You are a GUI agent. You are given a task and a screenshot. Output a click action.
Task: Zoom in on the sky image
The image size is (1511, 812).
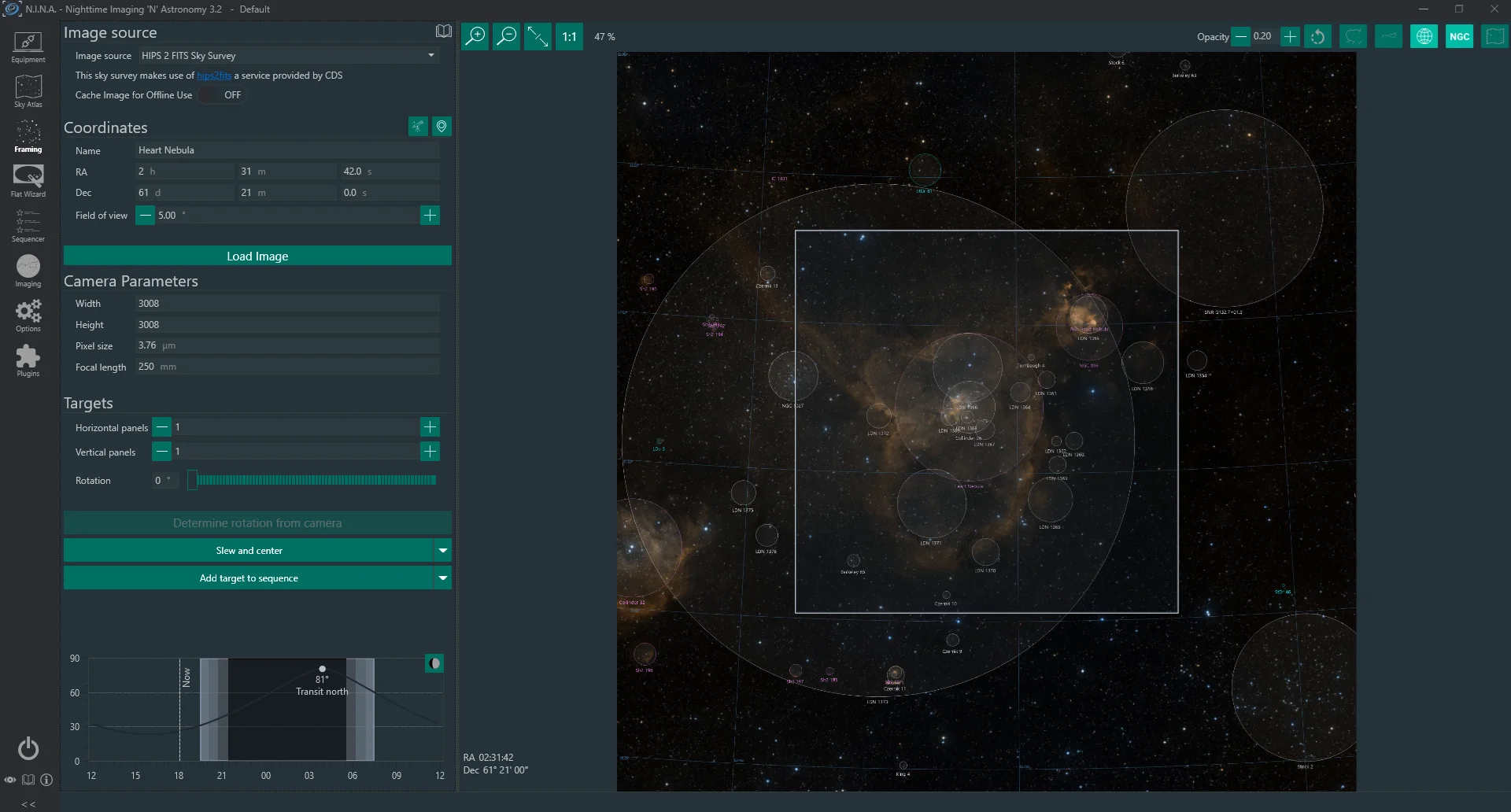click(x=475, y=36)
